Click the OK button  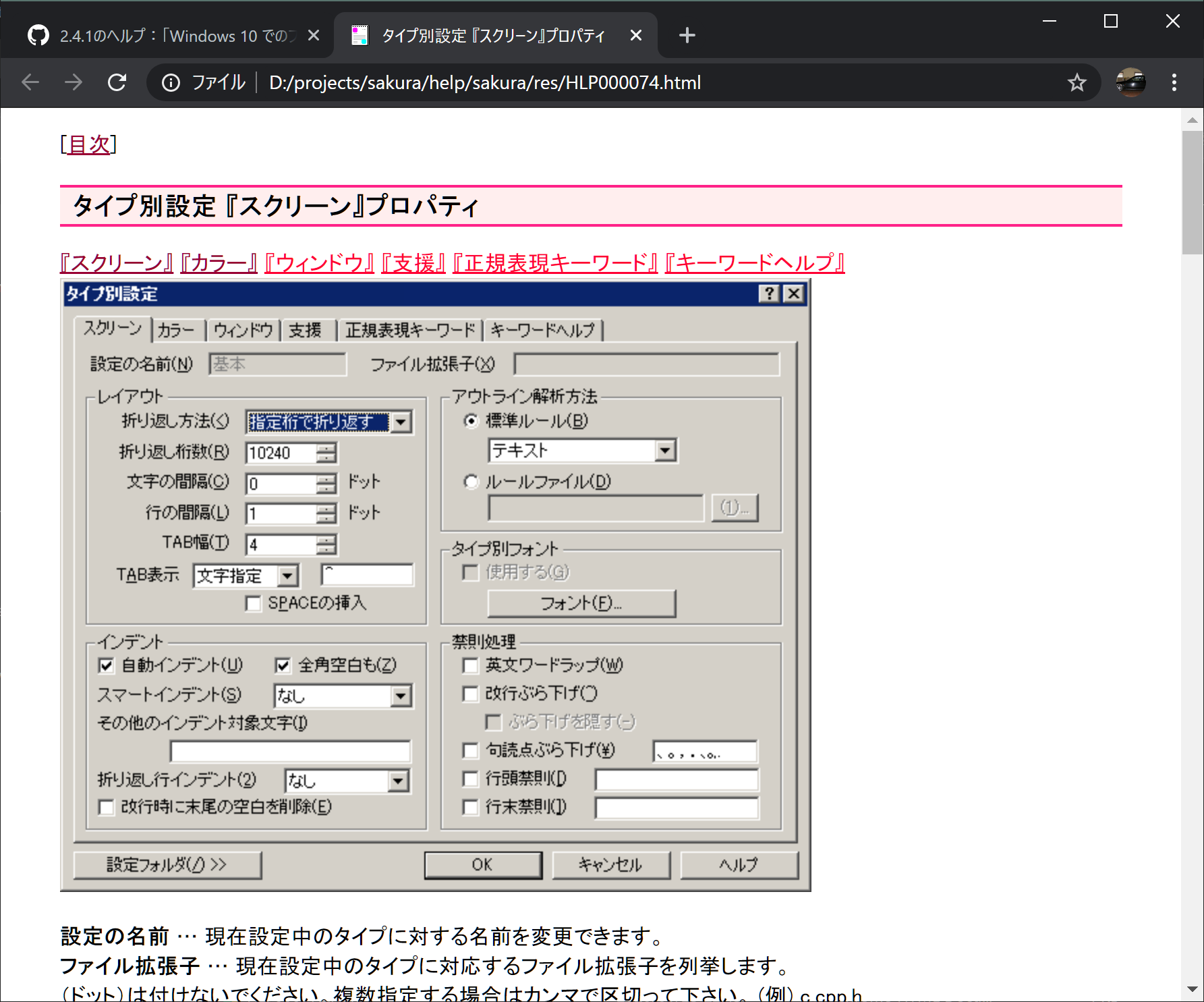[x=482, y=865]
